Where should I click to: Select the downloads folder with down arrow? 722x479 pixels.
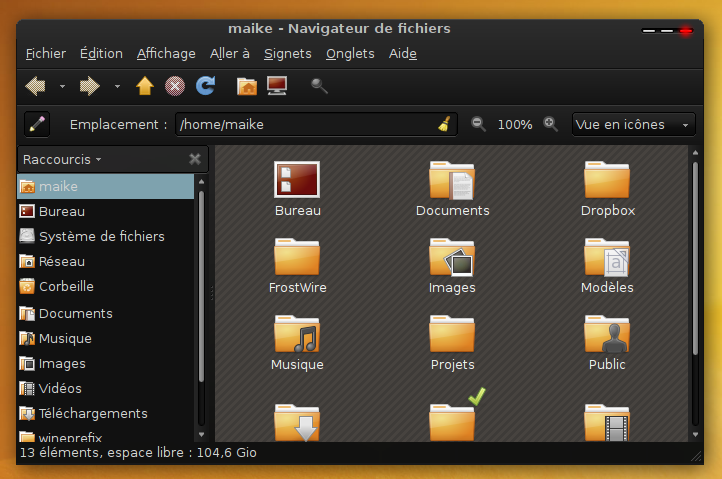coord(297,422)
